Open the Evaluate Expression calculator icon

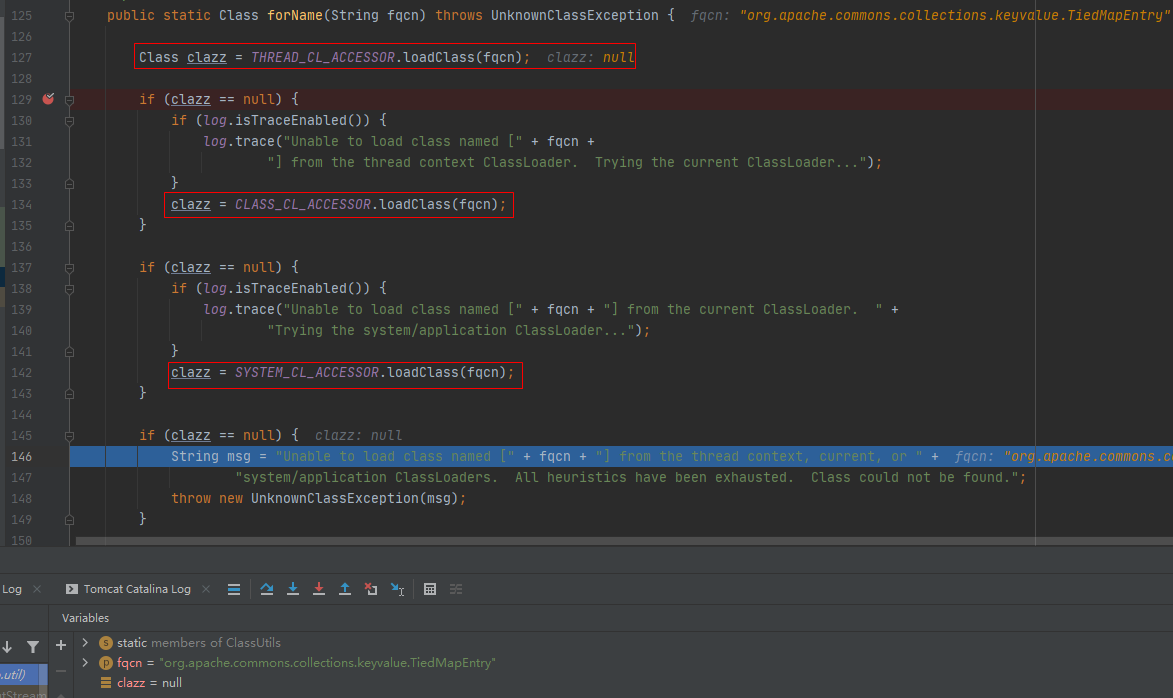[x=430, y=589]
